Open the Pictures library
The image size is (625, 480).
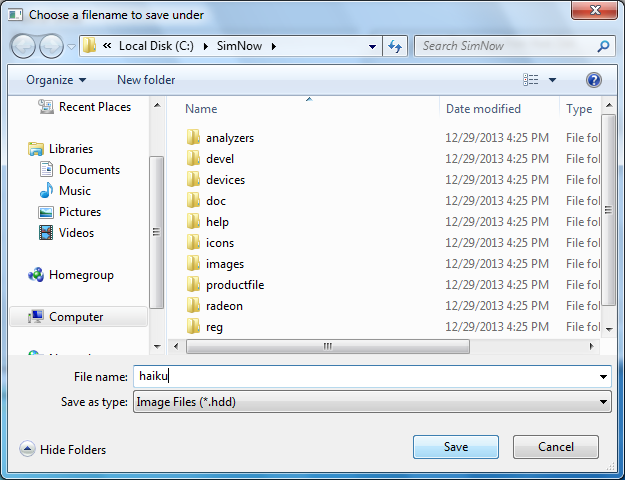(80, 212)
